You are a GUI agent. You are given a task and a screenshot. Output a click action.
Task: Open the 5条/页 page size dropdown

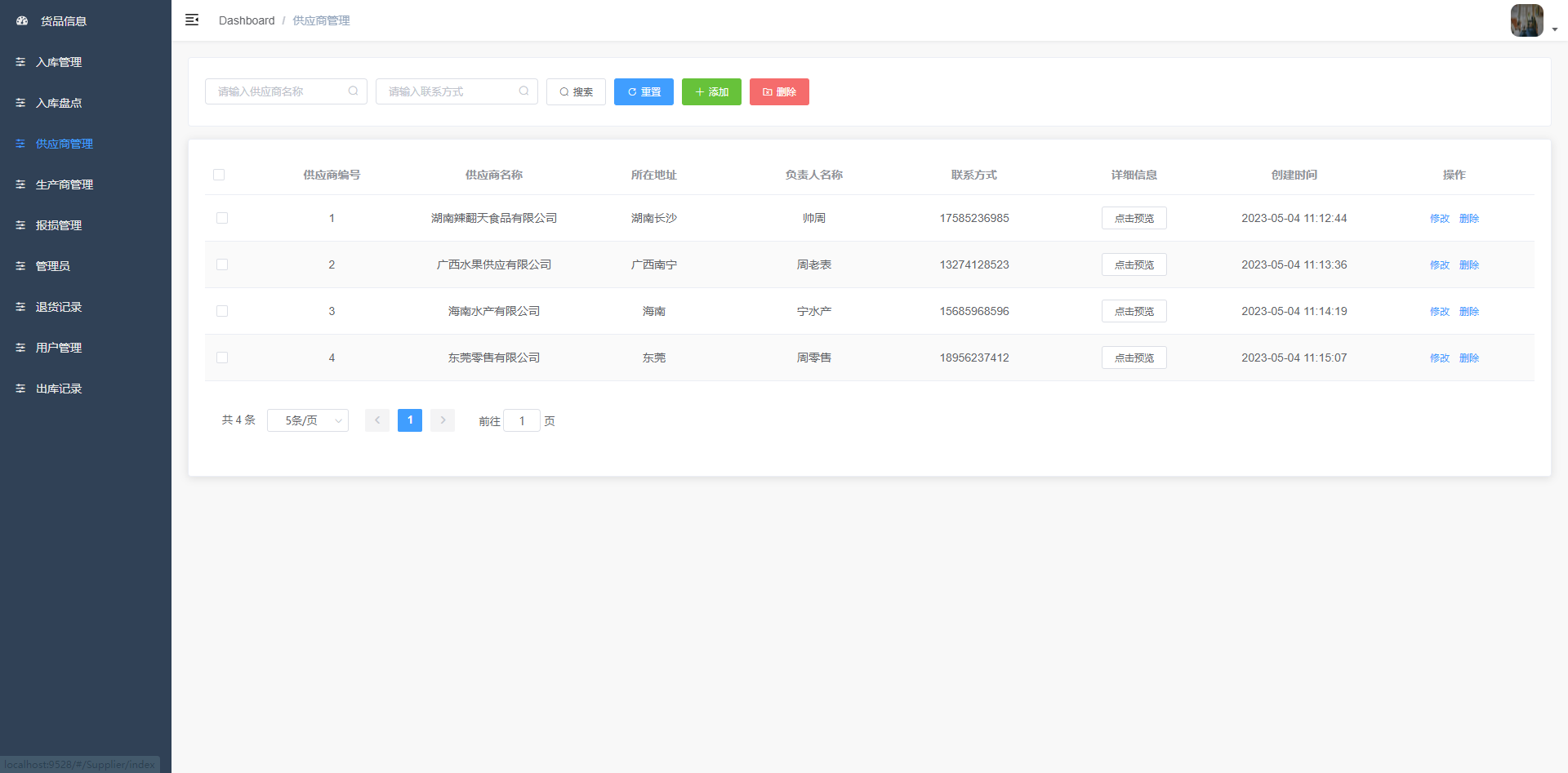tap(308, 420)
